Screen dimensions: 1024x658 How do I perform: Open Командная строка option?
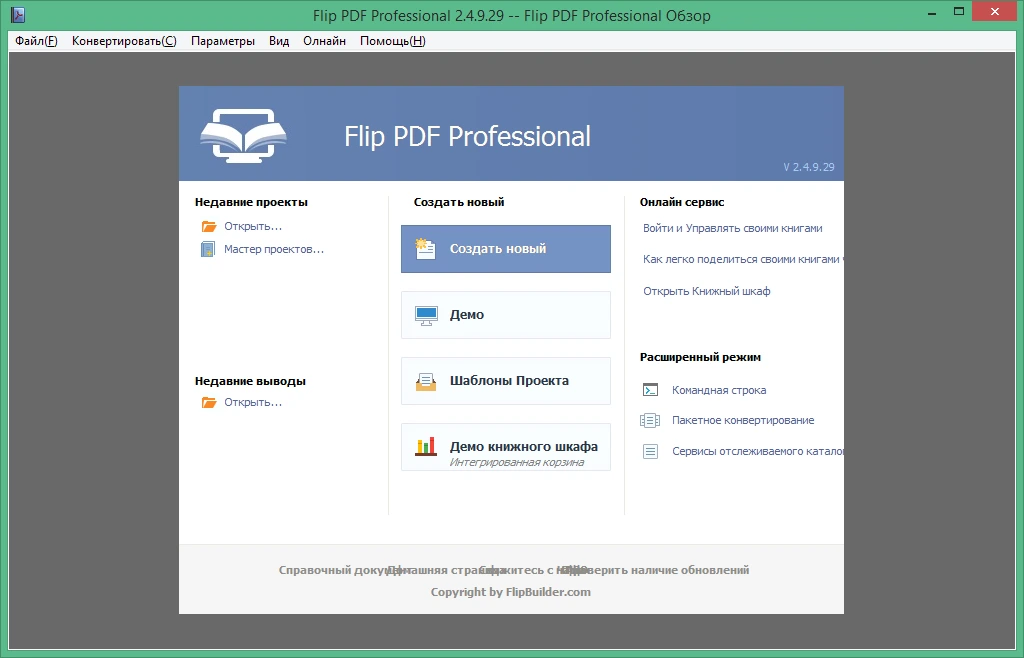point(719,390)
